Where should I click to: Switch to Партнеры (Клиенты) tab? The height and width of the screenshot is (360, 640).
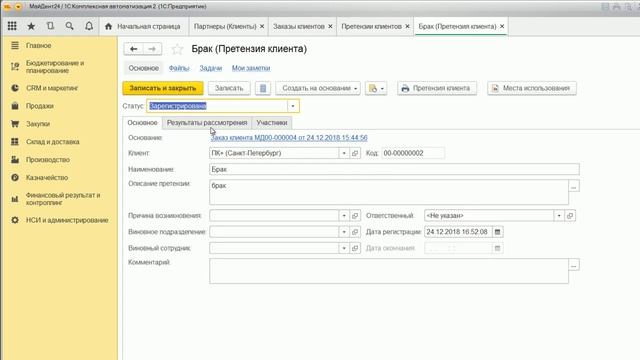point(225,26)
